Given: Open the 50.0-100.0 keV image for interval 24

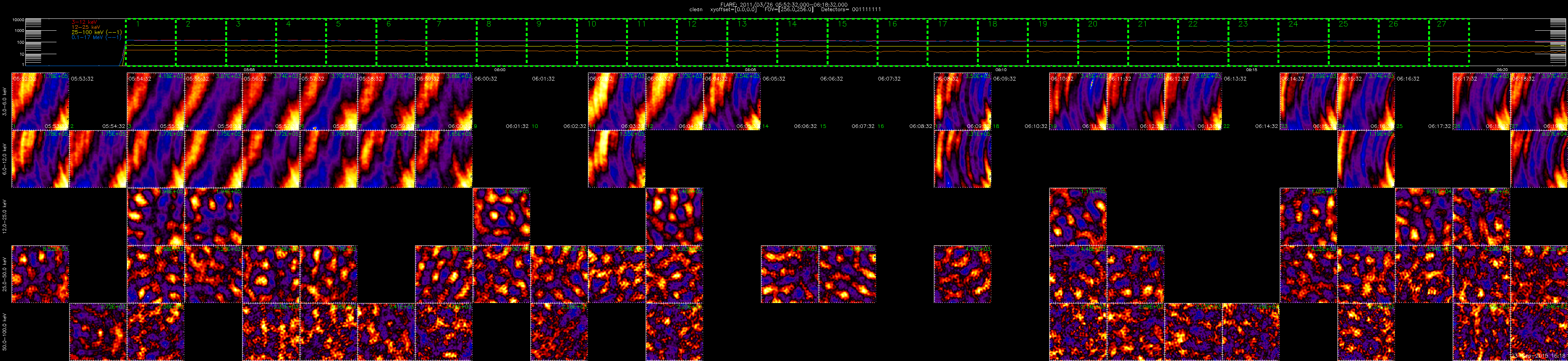Looking at the screenshot, I should pyautogui.click(x=1367, y=332).
